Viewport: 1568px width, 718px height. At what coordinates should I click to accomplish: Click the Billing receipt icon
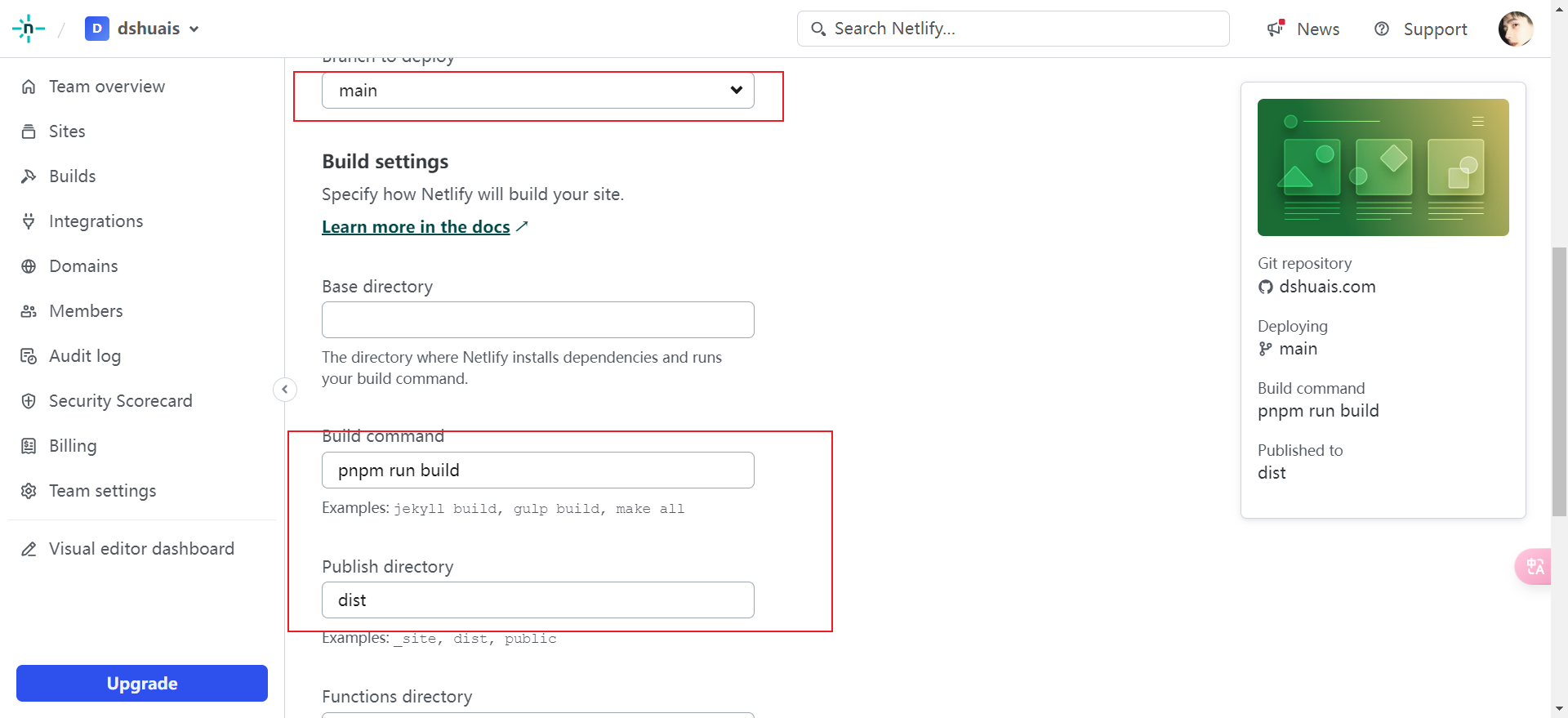coord(29,446)
